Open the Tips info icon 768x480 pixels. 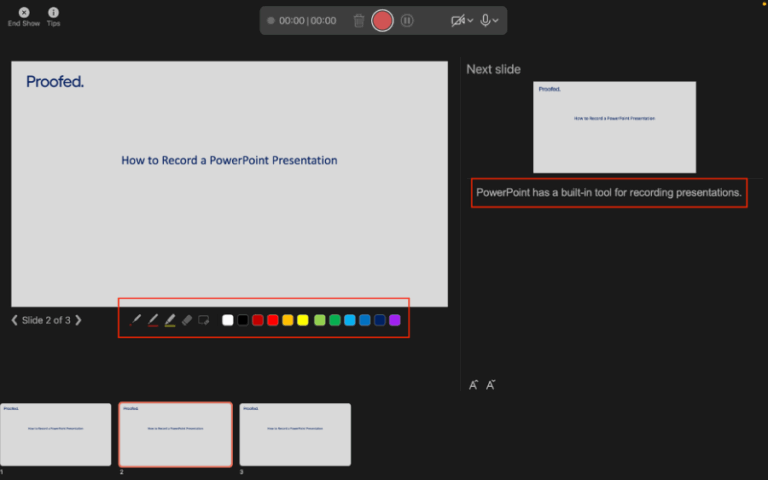click(x=53, y=12)
